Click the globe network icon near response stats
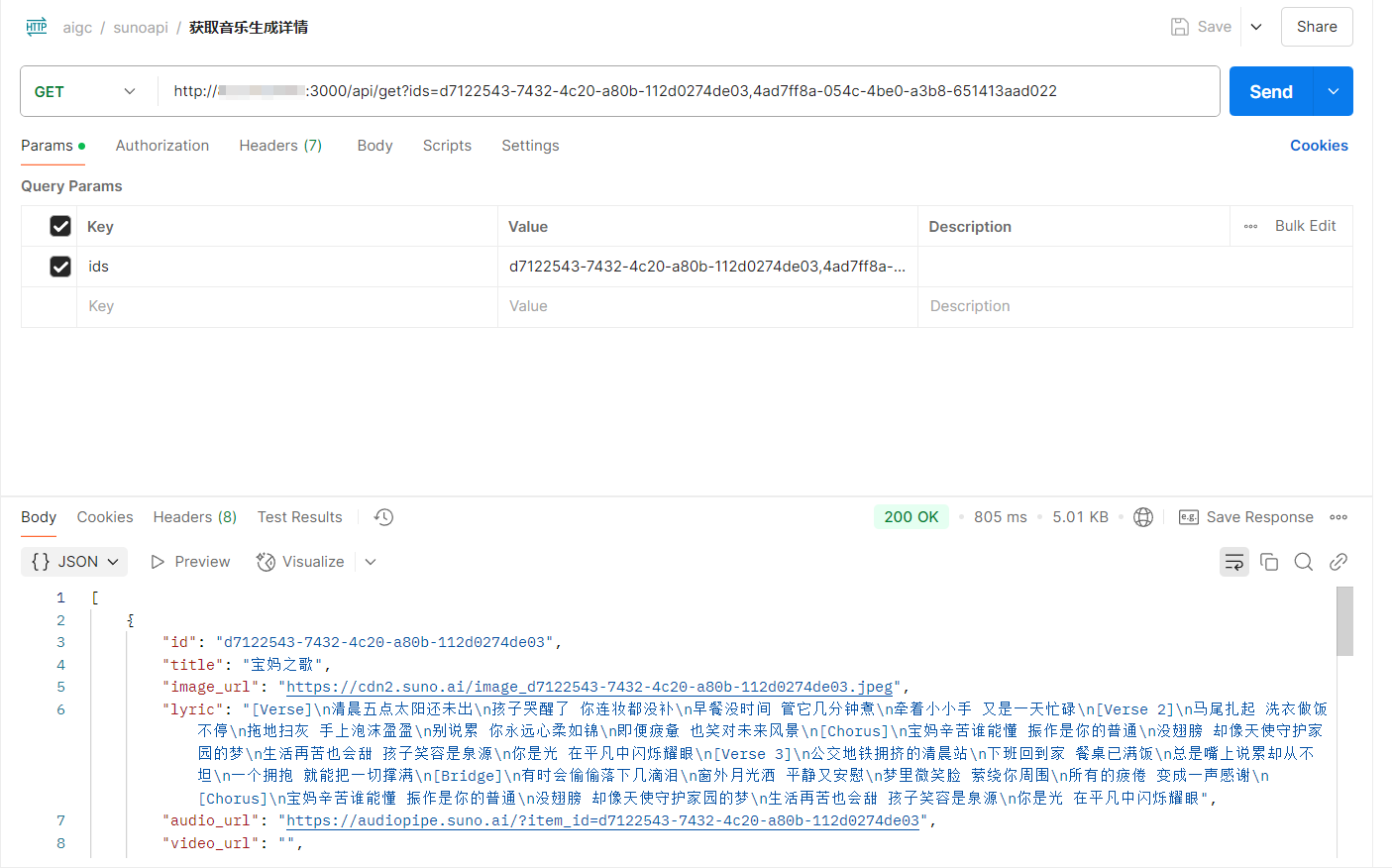The image size is (1392, 868). (x=1143, y=516)
